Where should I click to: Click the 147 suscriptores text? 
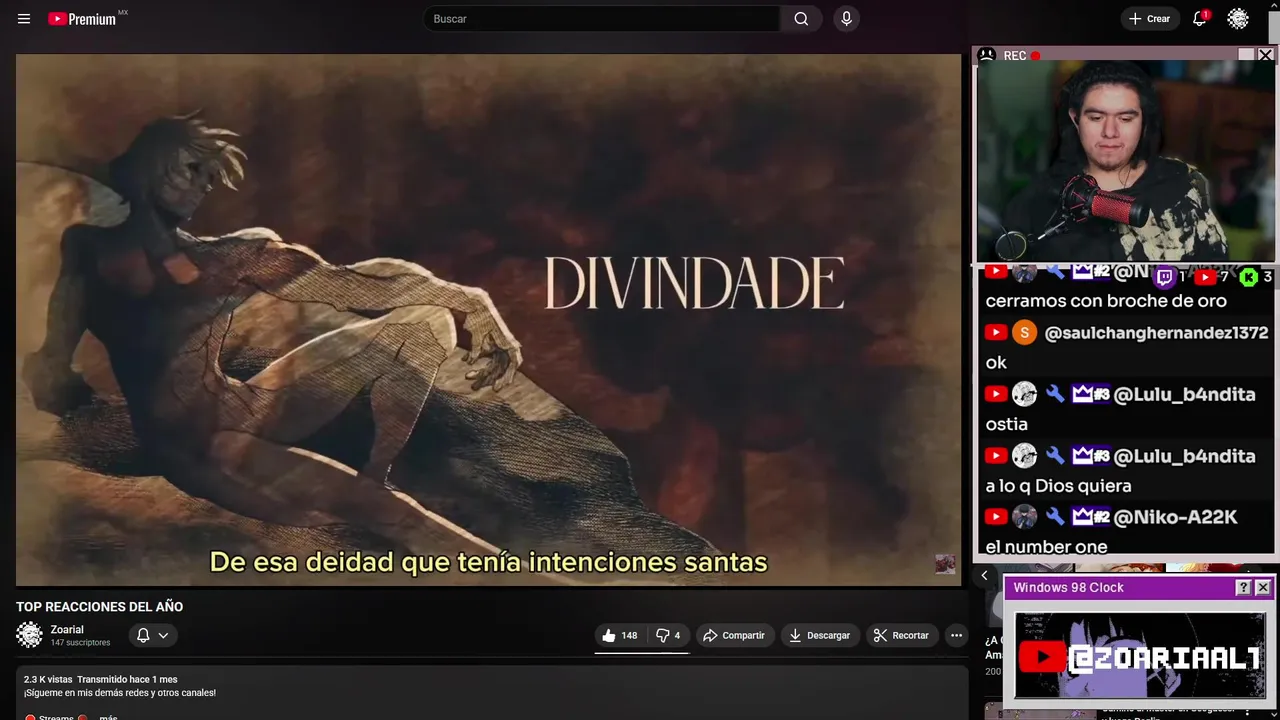coord(81,643)
